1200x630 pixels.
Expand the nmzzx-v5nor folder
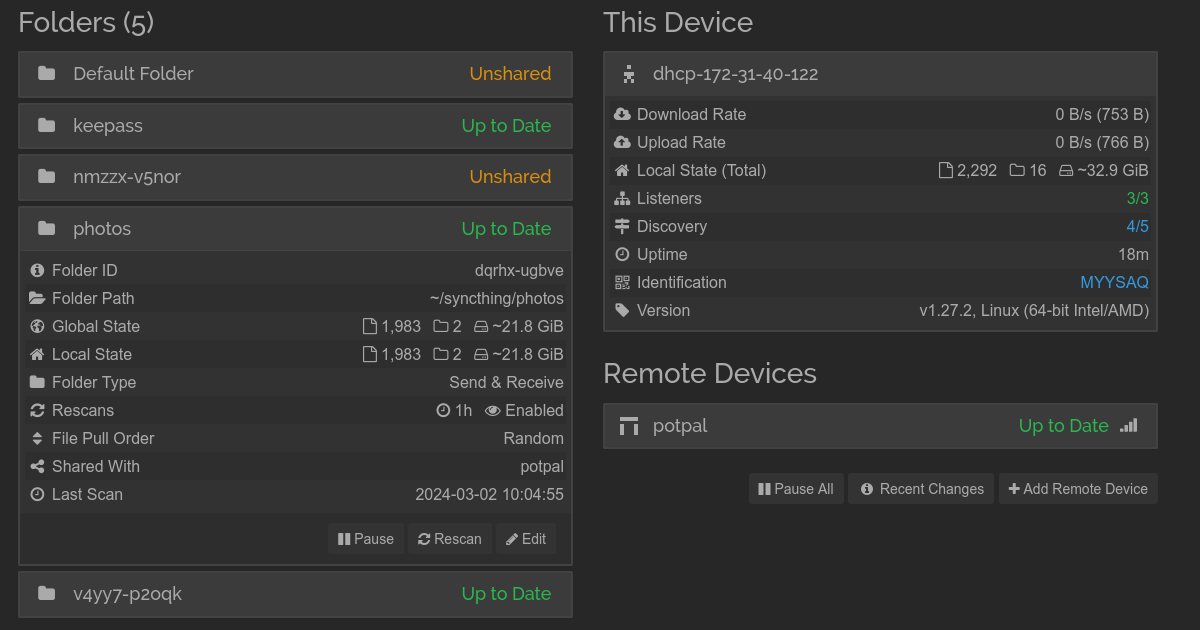point(295,177)
